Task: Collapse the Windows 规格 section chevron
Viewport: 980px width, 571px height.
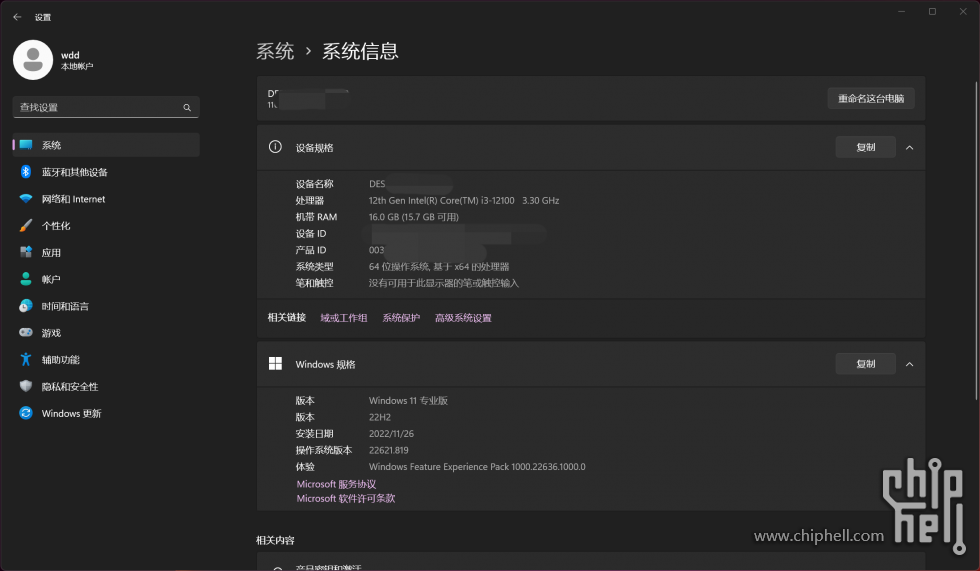Action: tap(909, 364)
